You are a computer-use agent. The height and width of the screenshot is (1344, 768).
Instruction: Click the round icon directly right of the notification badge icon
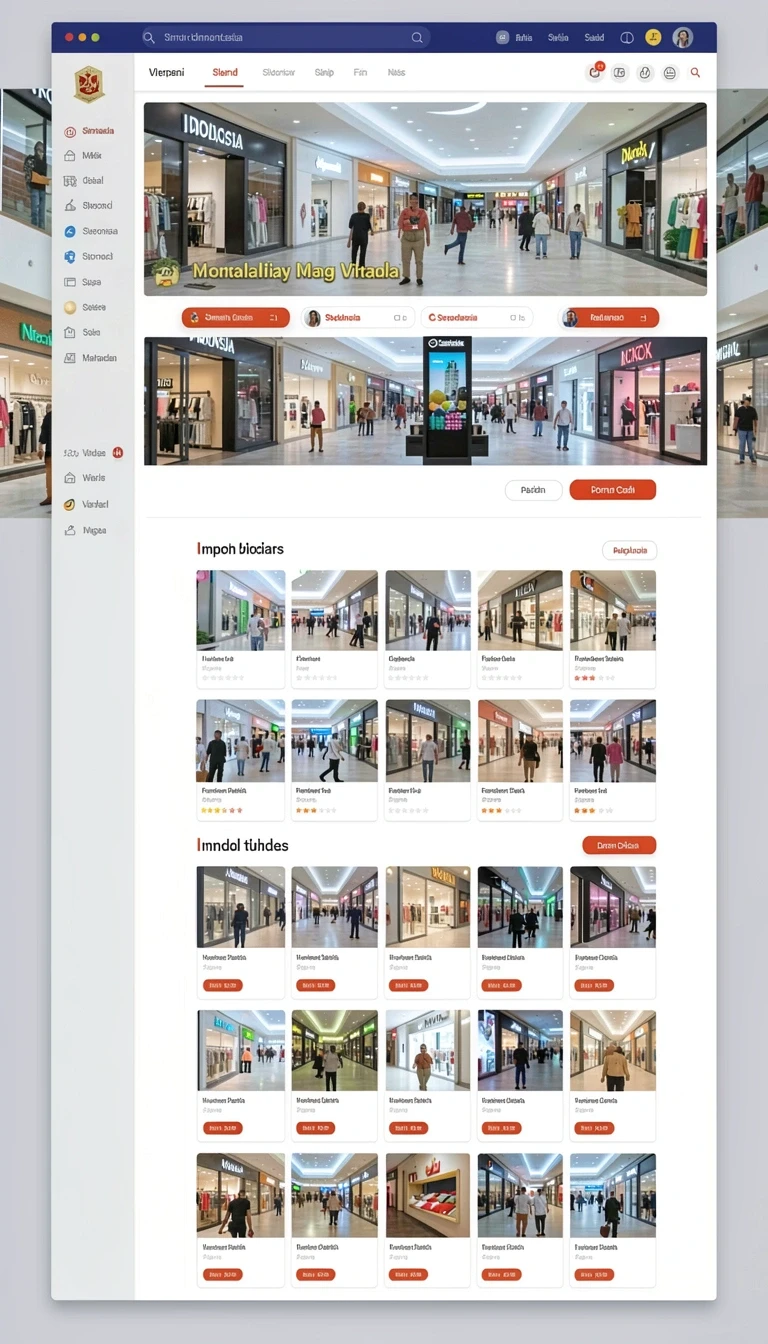[620, 72]
